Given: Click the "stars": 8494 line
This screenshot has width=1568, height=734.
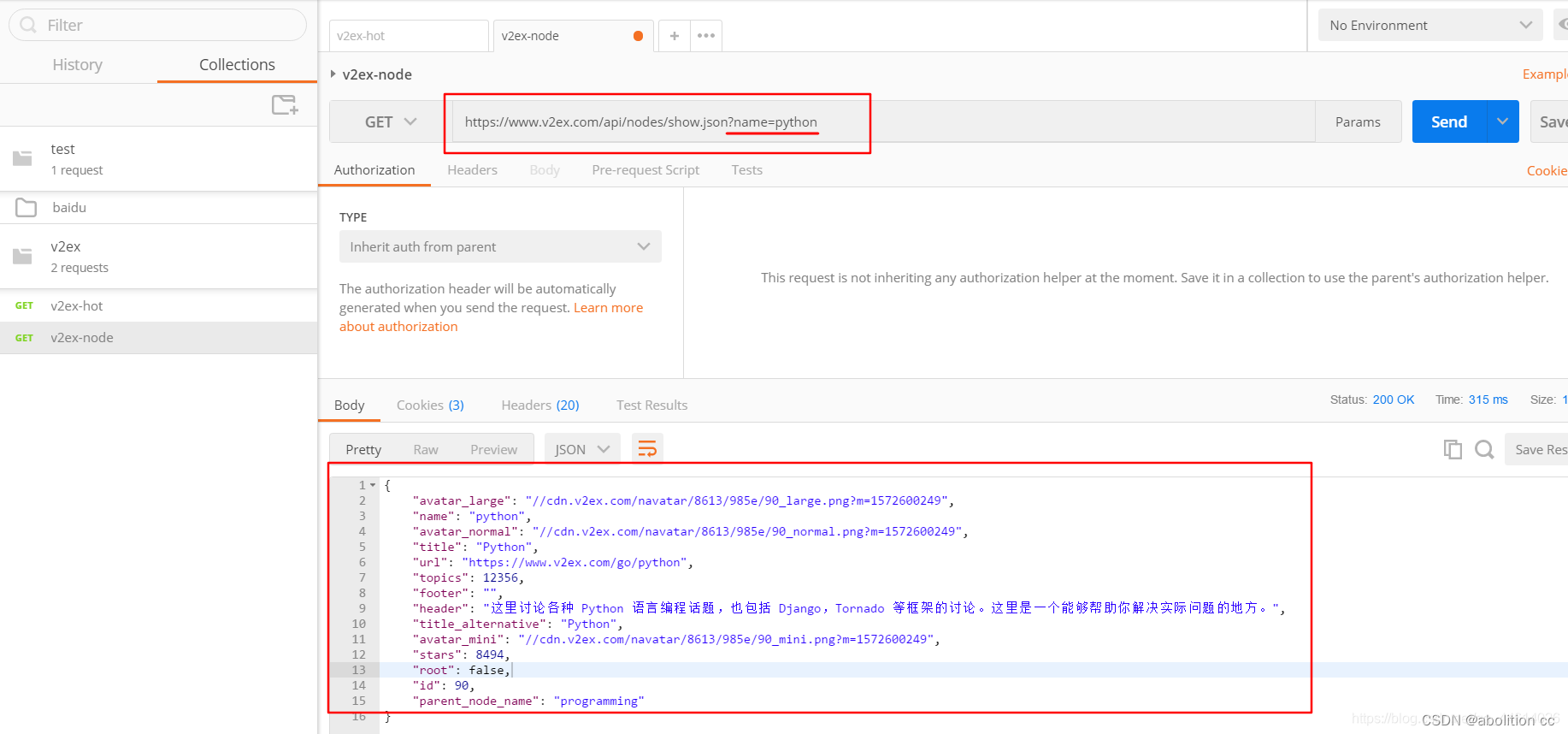Looking at the screenshot, I should 461,654.
